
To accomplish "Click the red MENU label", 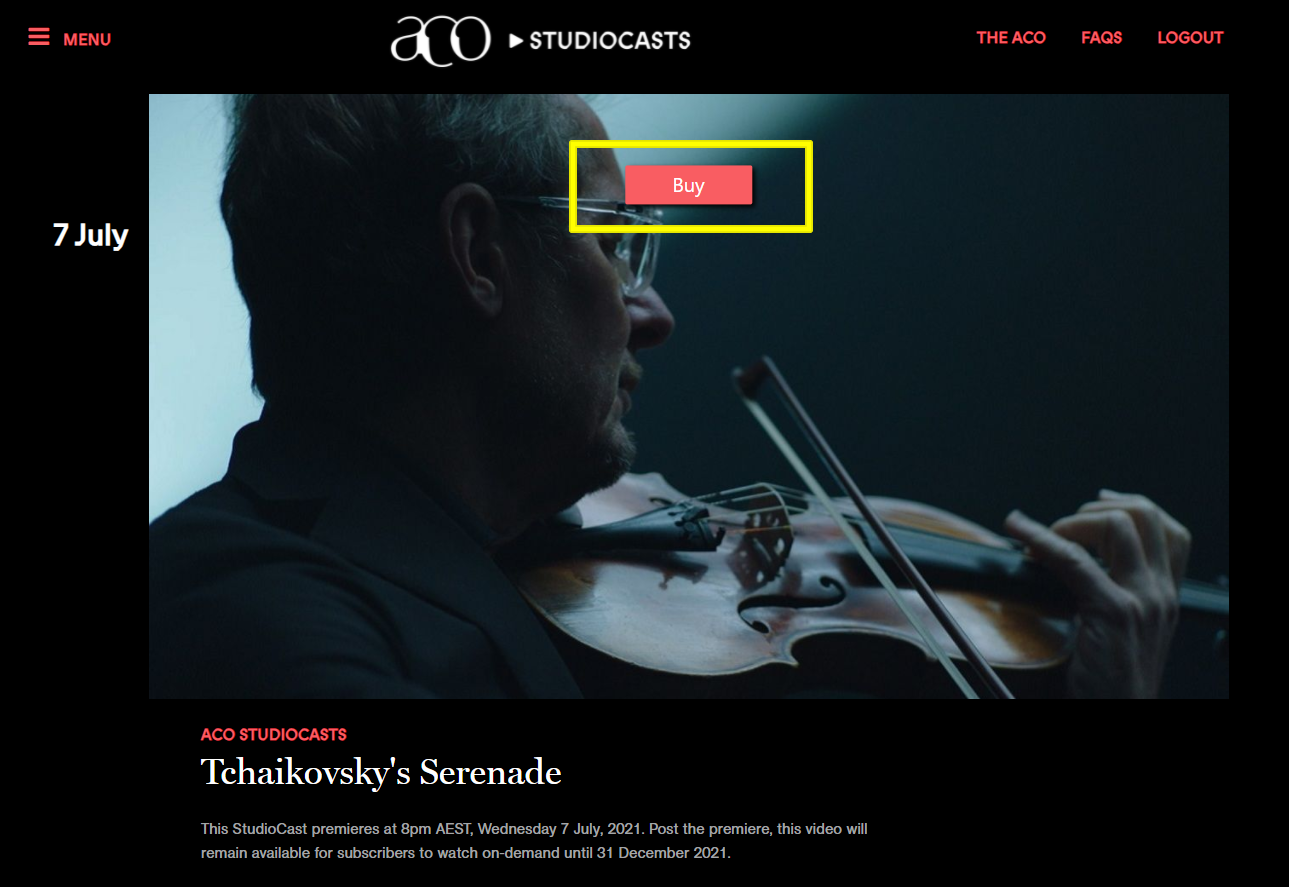I will click(87, 40).
